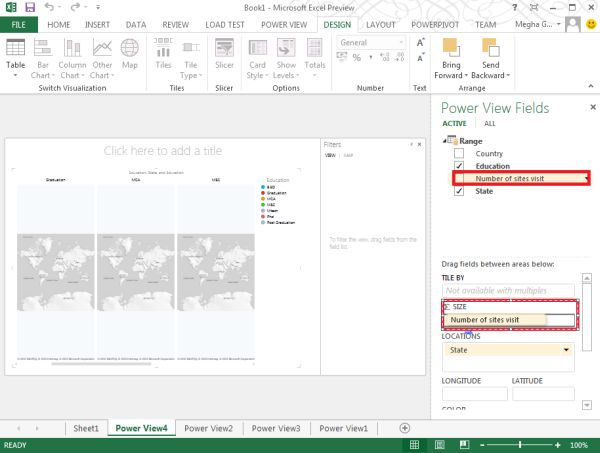Toggle the Number of sites visit checkbox
600x453 pixels.
[459, 178]
